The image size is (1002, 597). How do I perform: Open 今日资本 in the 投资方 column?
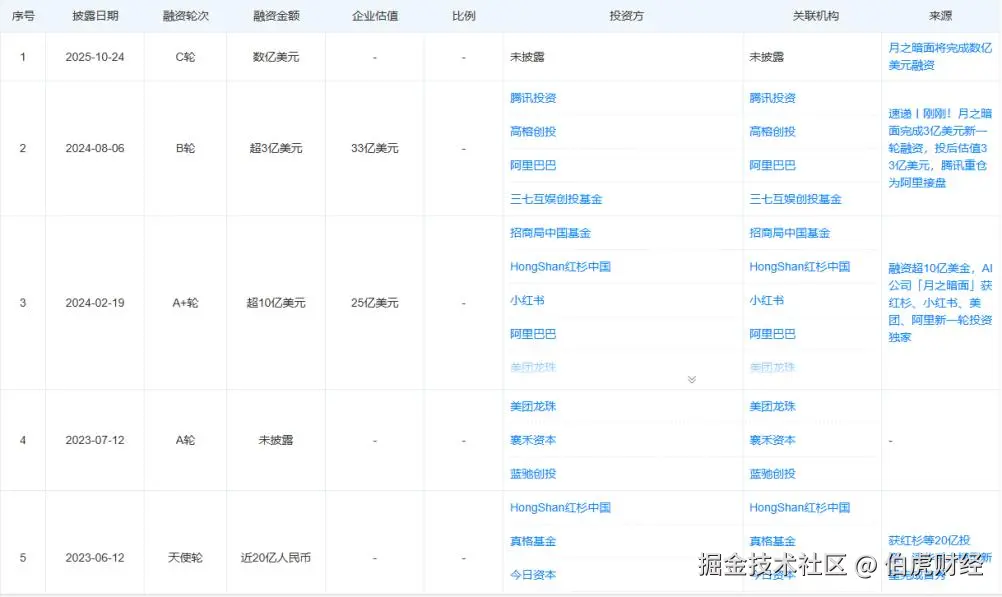(533, 575)
